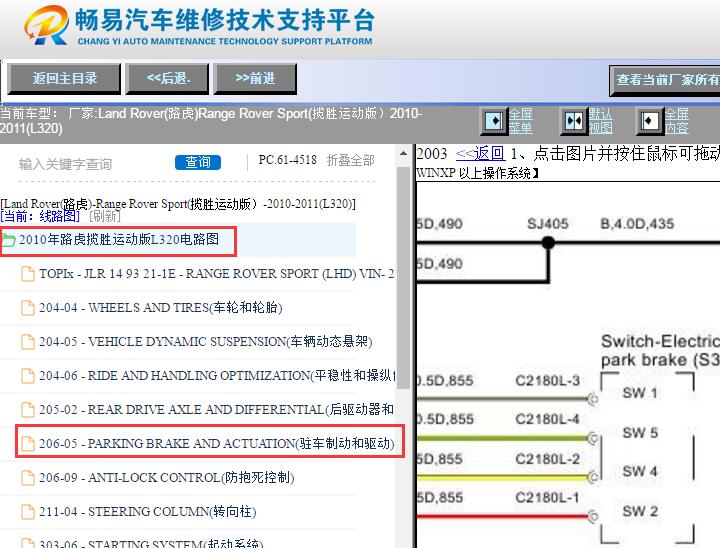Click the document icon beside 206-05 entry
Image resolution: width=720 pixels, height=548 pixels.
[28, 444]
